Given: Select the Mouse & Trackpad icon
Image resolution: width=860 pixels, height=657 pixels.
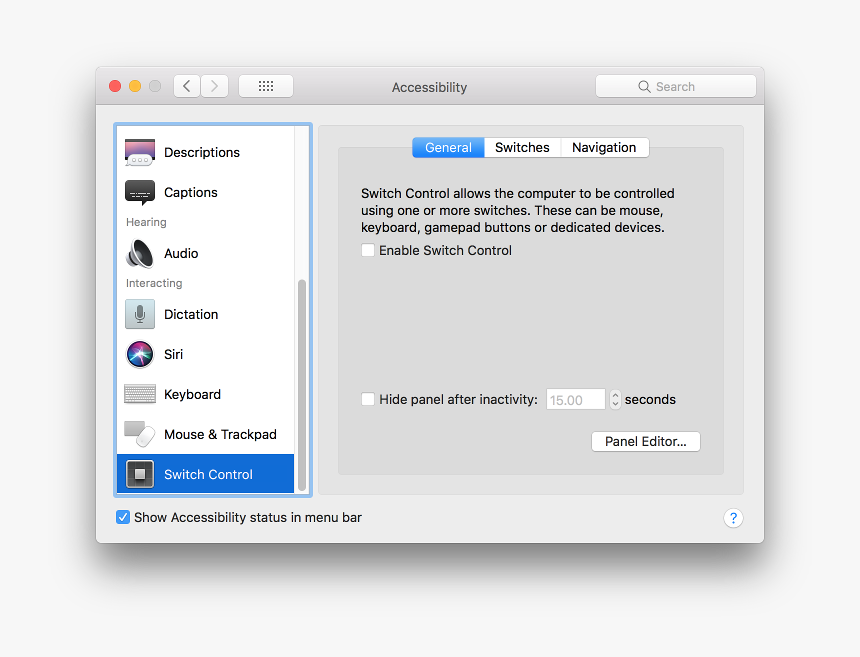Looking at the screenshot, I should [x=140, y=434].
